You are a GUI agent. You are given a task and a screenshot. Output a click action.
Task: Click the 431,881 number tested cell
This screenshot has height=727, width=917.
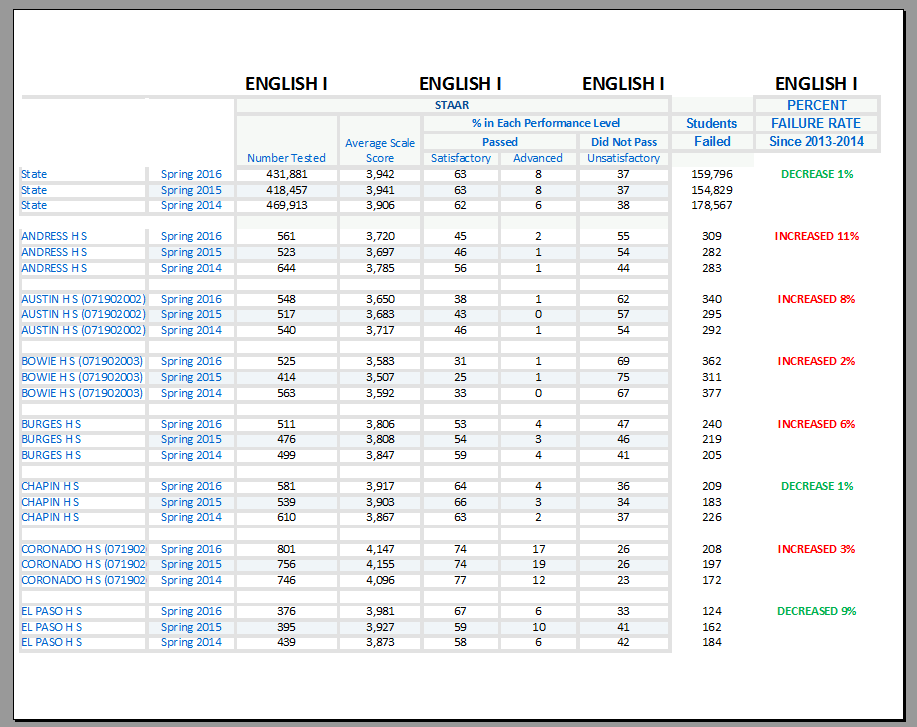287,174
